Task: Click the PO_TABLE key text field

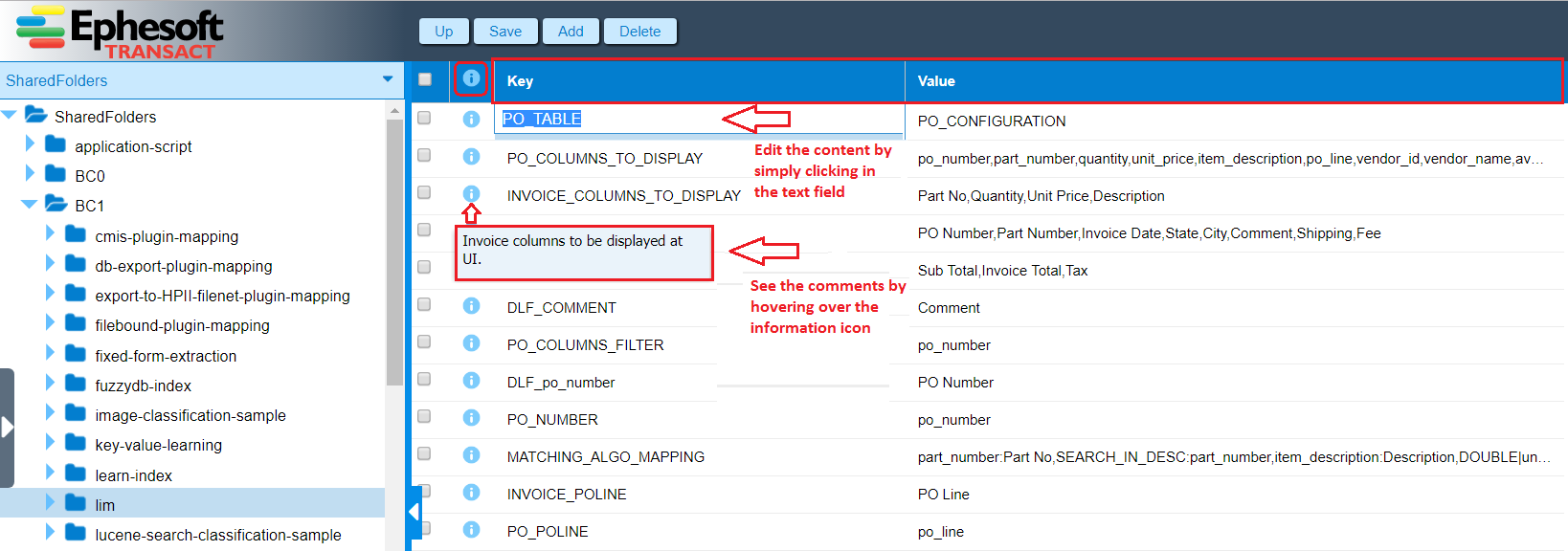Action: pyautogui.click(x=699, y=120)
